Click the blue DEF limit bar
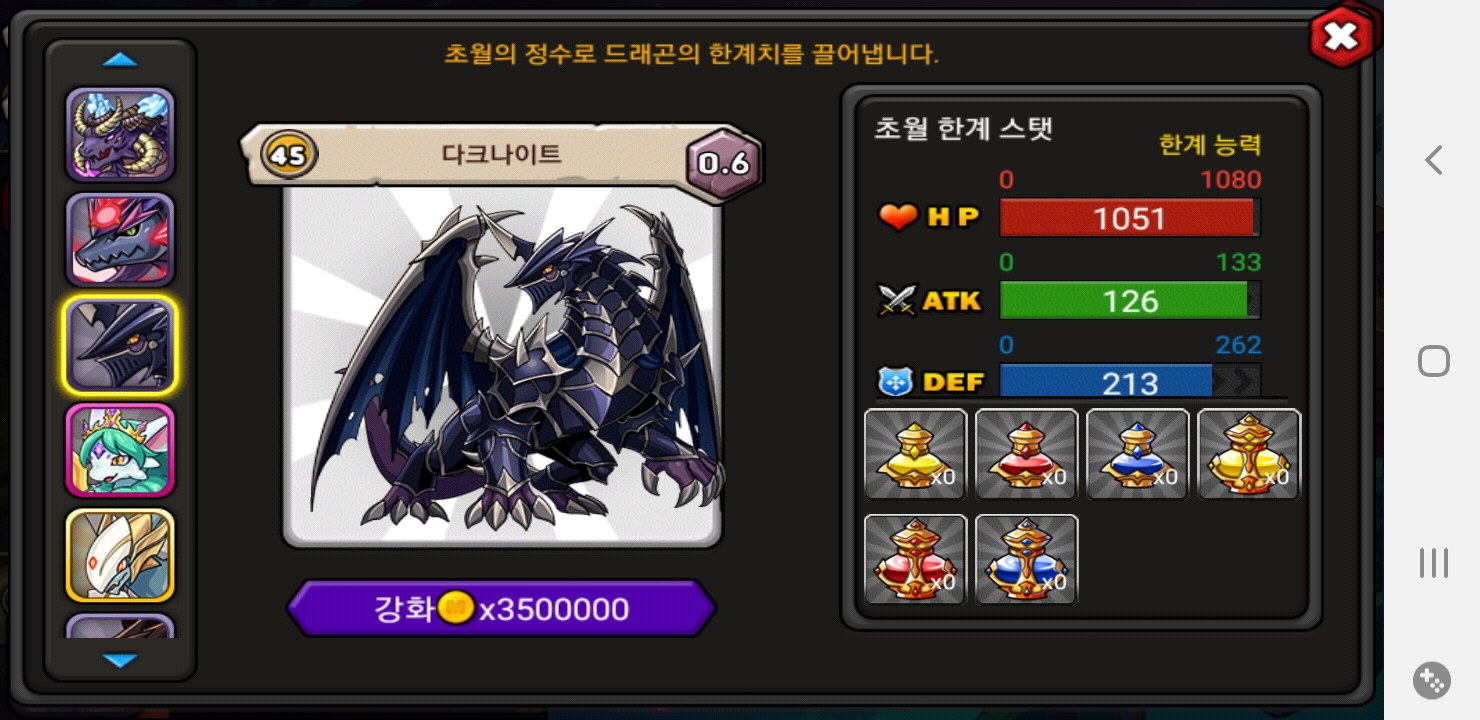1480x720 pixels. [x=1130, y=381]
